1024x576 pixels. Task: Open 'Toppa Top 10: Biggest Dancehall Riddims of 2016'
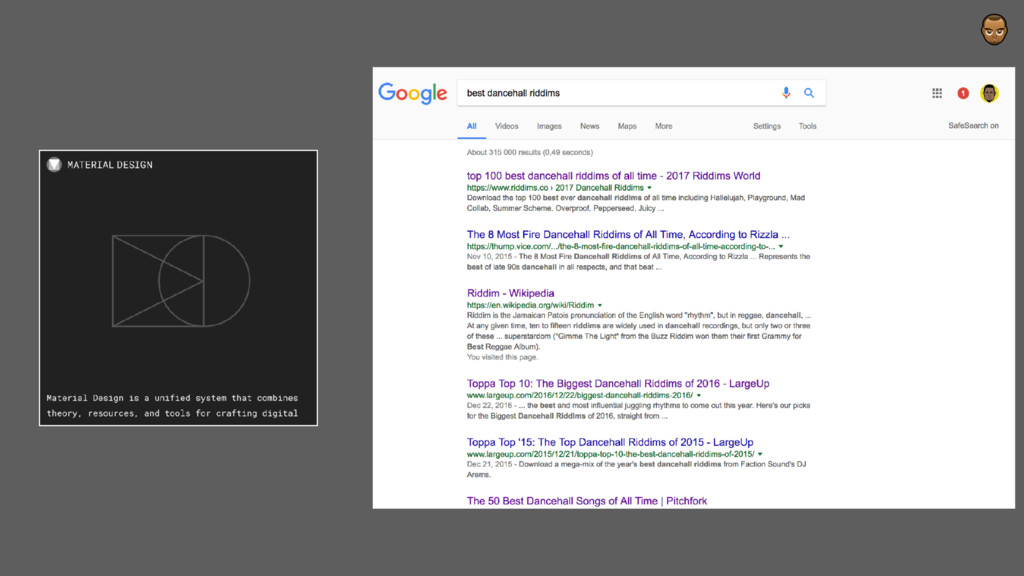(x=618, y=383)
